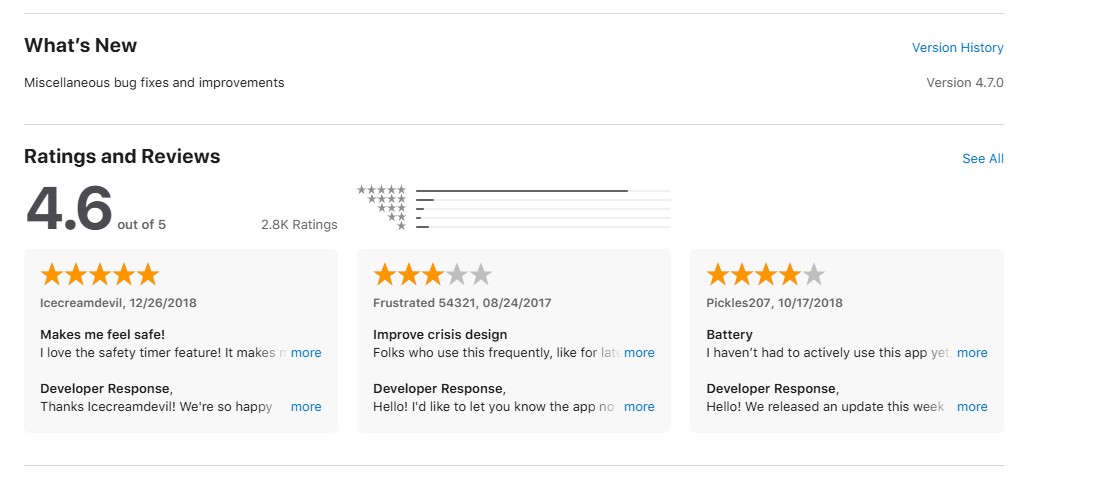1098x480 pixels.
Task: Click See All ratings and reviews
Action: click(982, 159)
